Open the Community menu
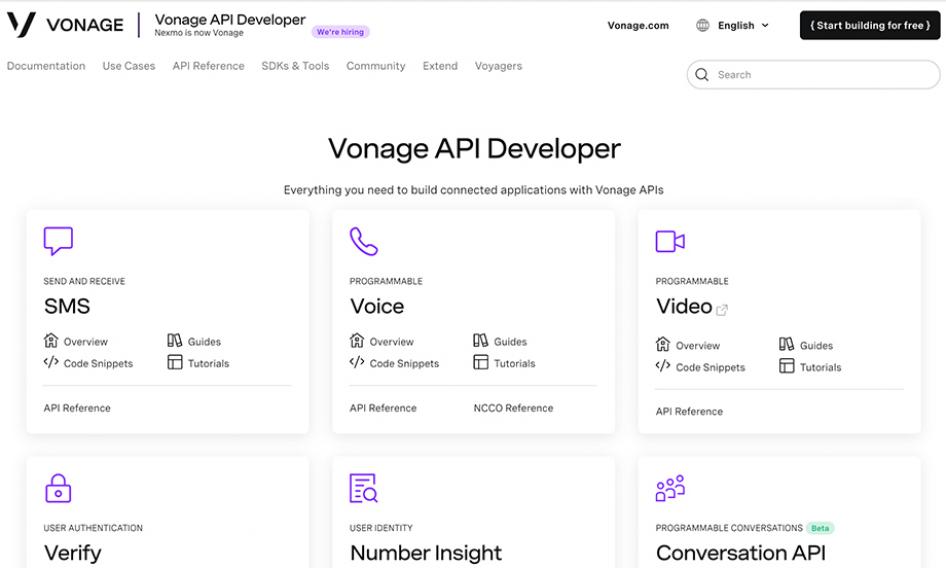The height and width of the screenshot is (568, 946). [x=376, y=66]
